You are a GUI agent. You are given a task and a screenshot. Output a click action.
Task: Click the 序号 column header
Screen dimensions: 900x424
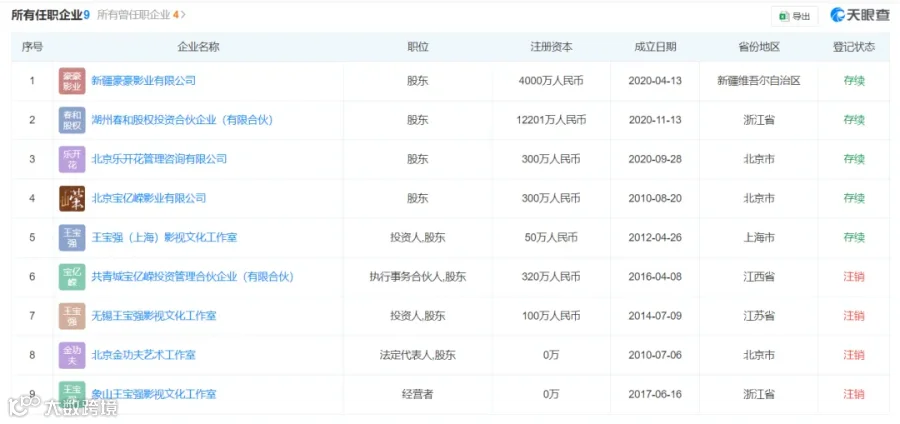[x=32, y=47]
